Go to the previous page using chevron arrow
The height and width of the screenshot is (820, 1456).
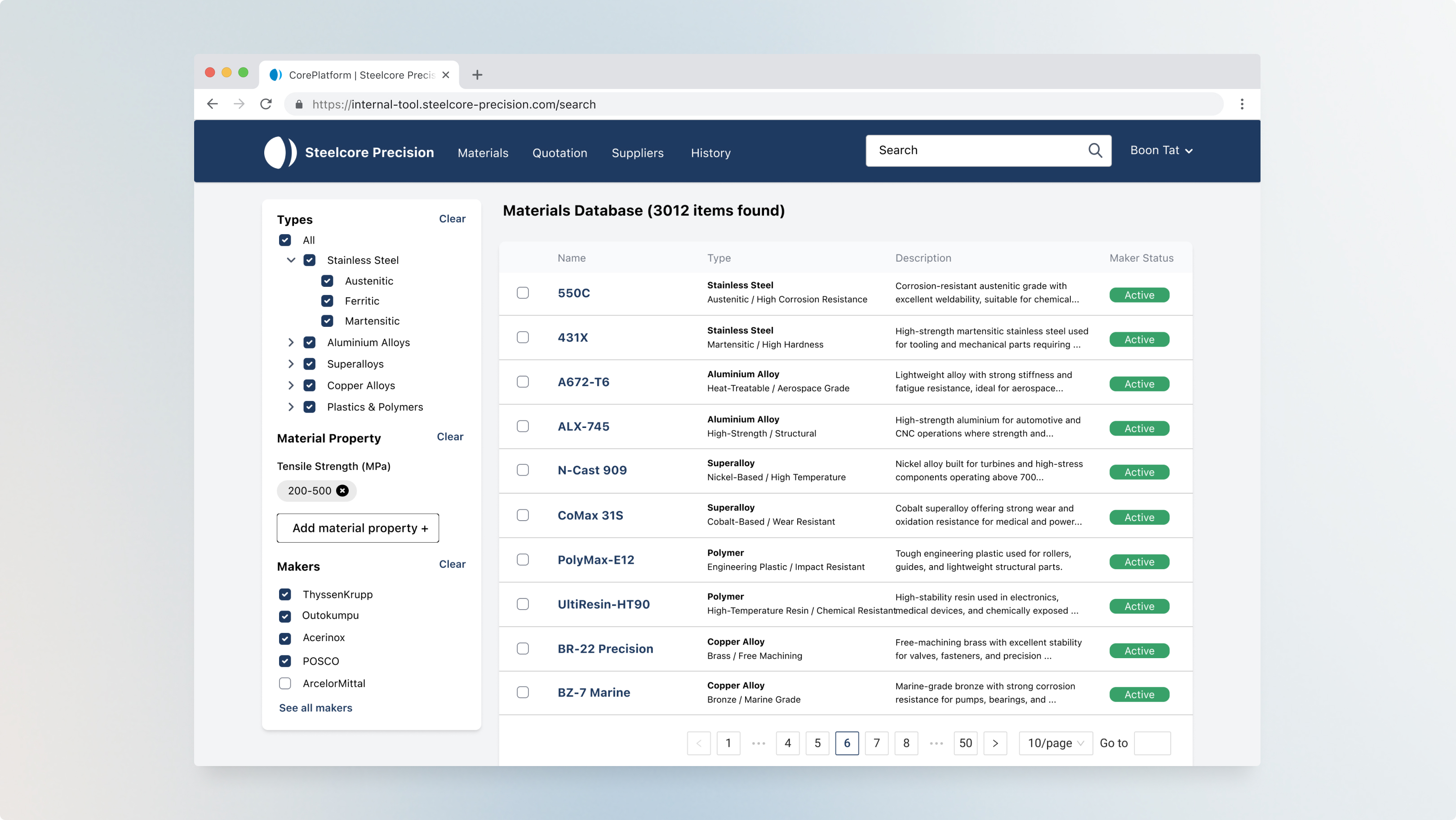pyautogui.click(x=699, y=743)
